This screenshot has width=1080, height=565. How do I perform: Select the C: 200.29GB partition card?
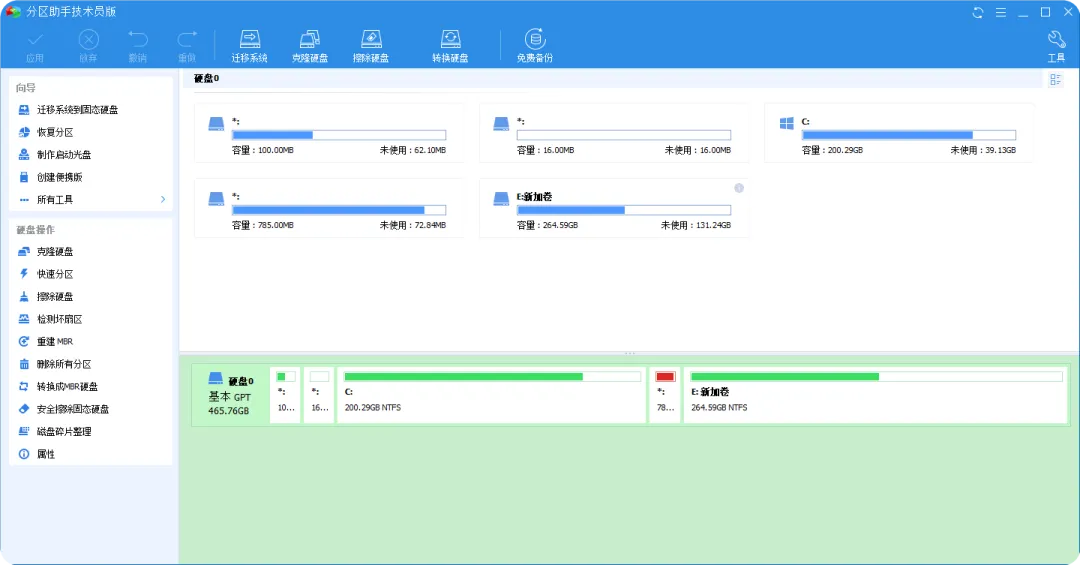click(x=899, y=133)
